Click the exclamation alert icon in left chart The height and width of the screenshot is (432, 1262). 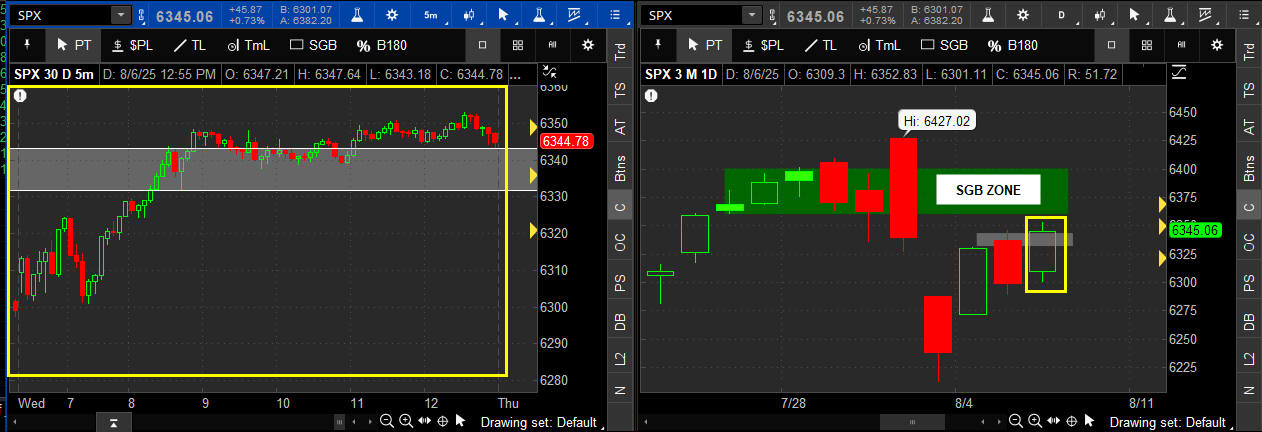click(x=20, y=96)
